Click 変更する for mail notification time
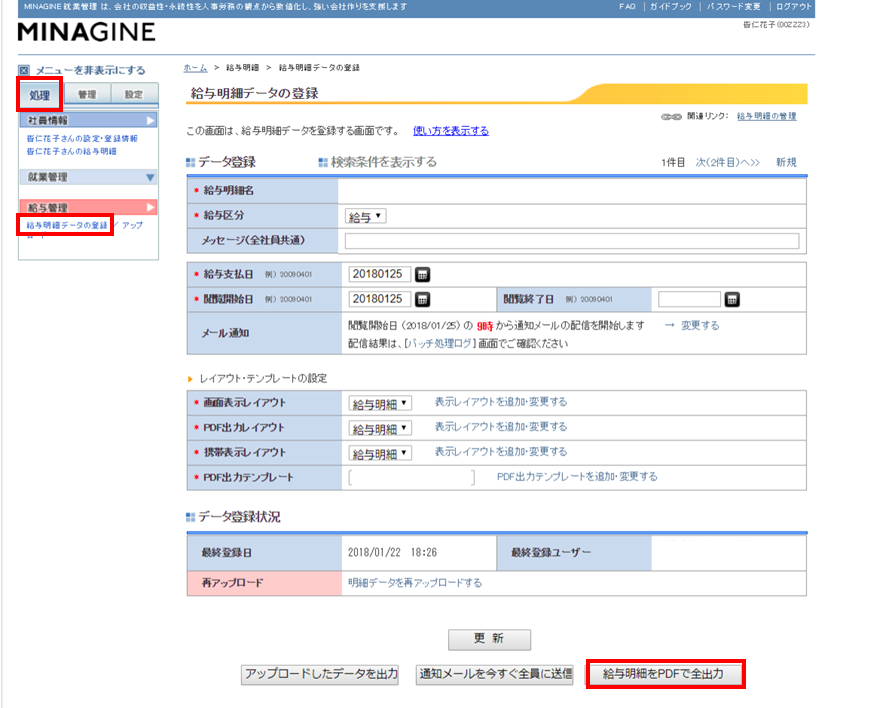 point(700,325)
